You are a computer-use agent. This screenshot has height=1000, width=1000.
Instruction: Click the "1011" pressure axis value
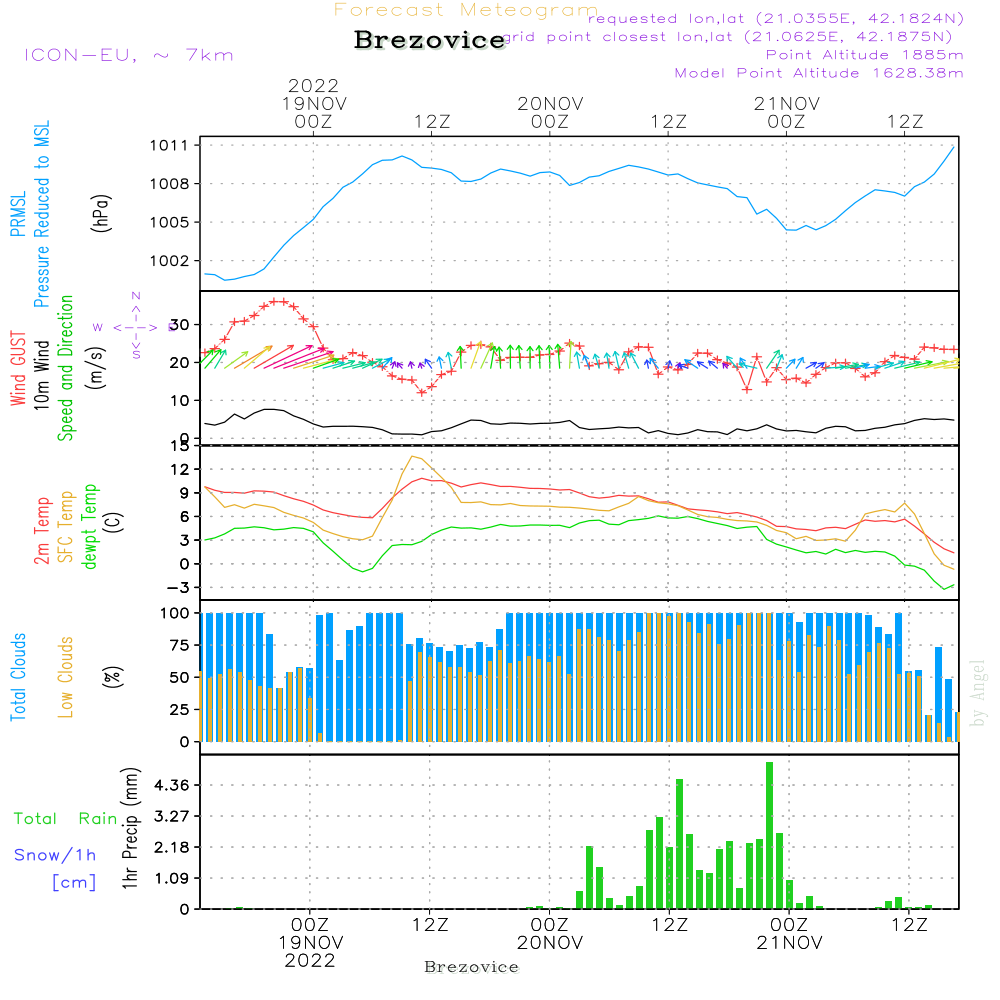click(x=169, y=145)
